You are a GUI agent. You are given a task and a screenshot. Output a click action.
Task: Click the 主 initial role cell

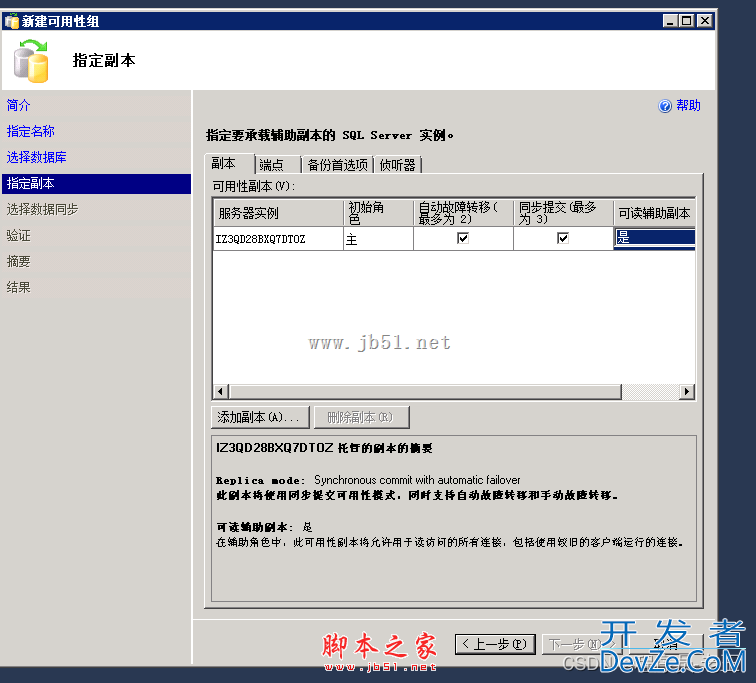tap(378, 239)
